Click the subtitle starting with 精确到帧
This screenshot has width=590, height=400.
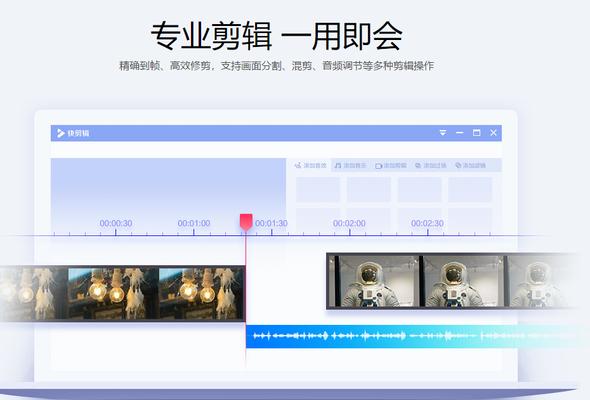(x=277, y=66)
